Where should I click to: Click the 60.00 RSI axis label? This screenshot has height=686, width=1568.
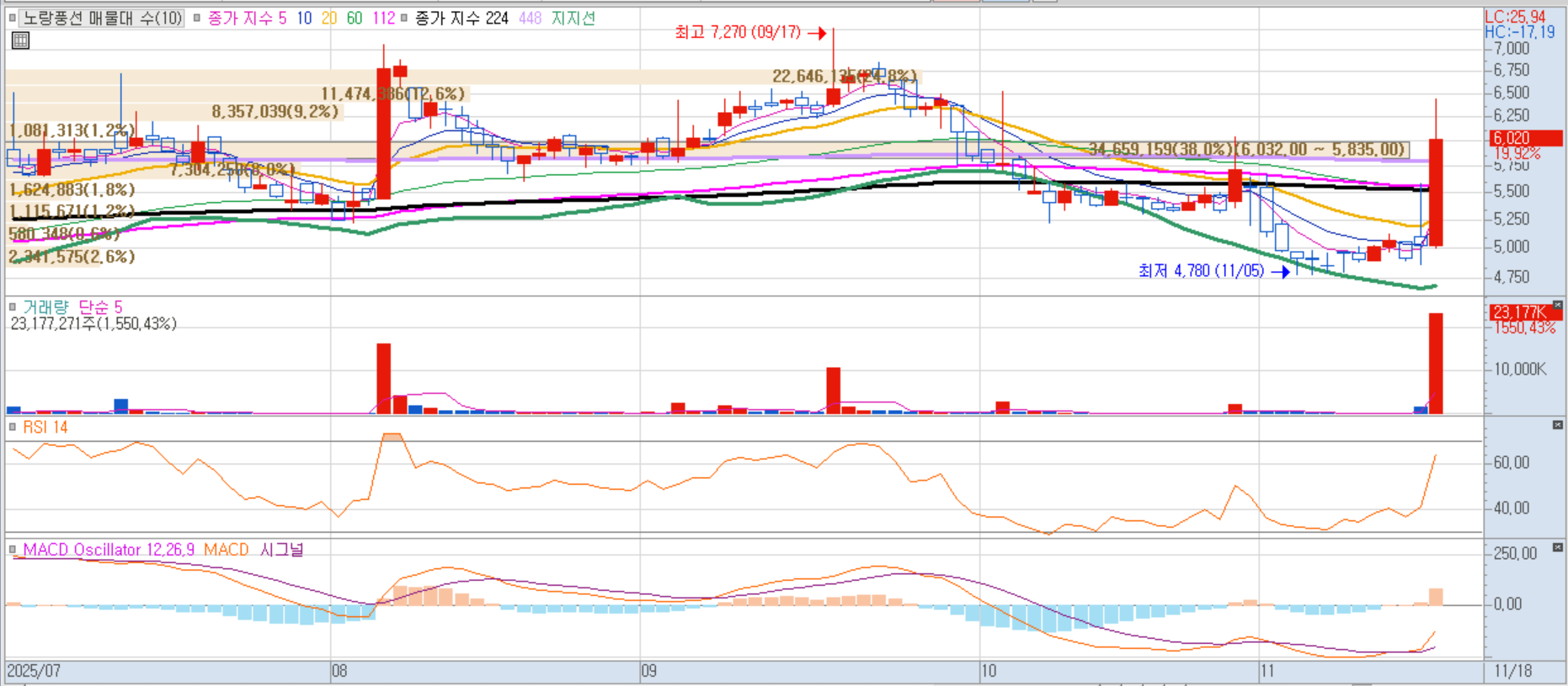1512,462
